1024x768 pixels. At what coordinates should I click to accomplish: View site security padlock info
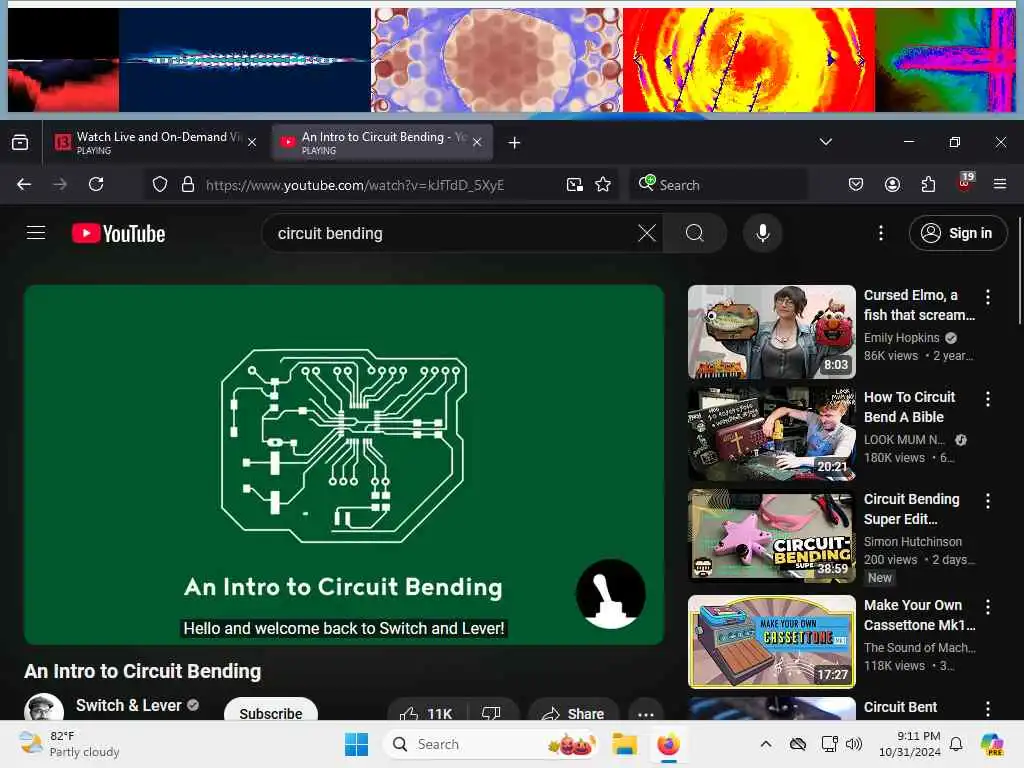(x=188, y=185)
